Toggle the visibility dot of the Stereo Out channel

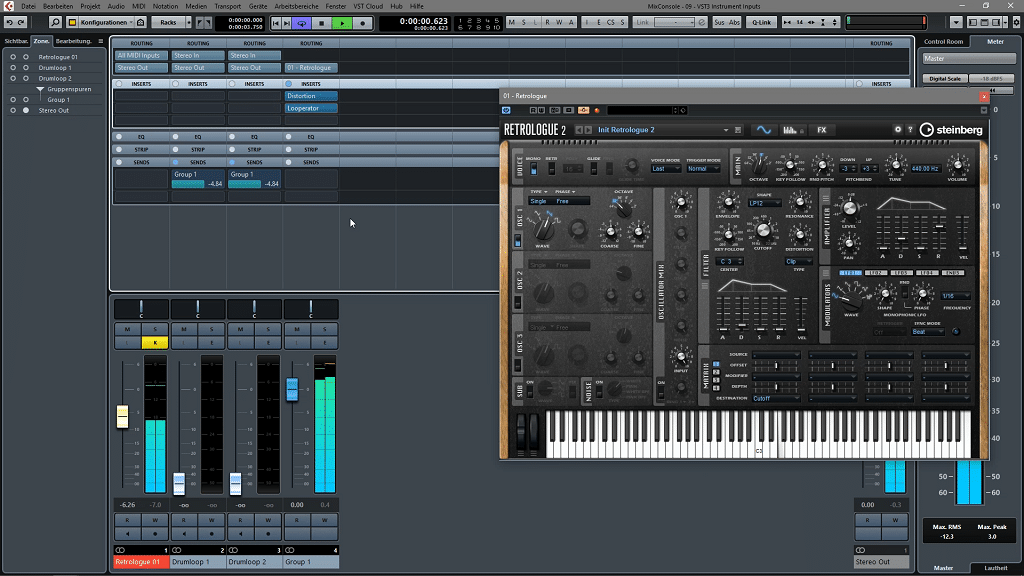click(26, 110)
